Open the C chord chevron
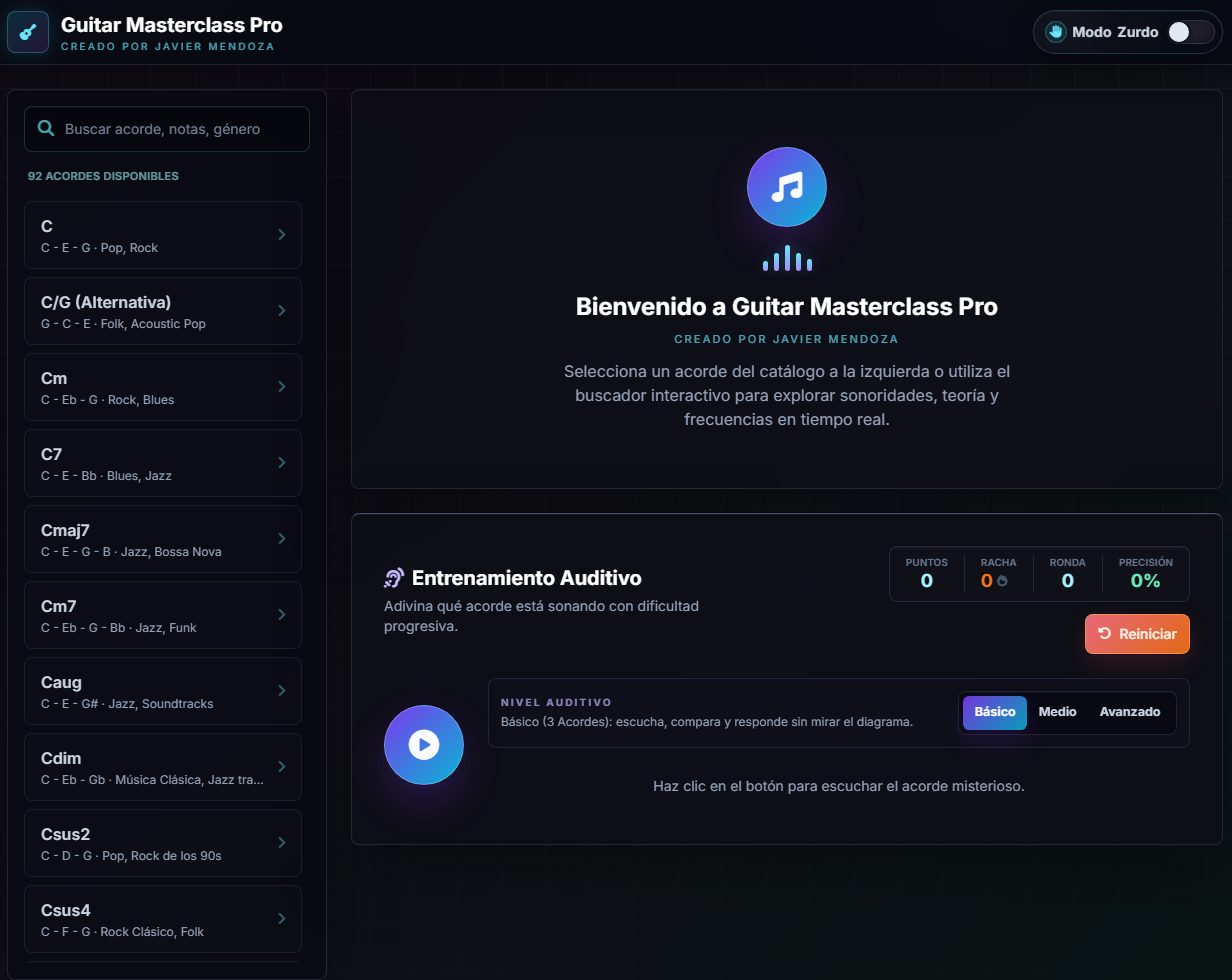The width and height of the screenshot is (1232, 980). [282, 234]
